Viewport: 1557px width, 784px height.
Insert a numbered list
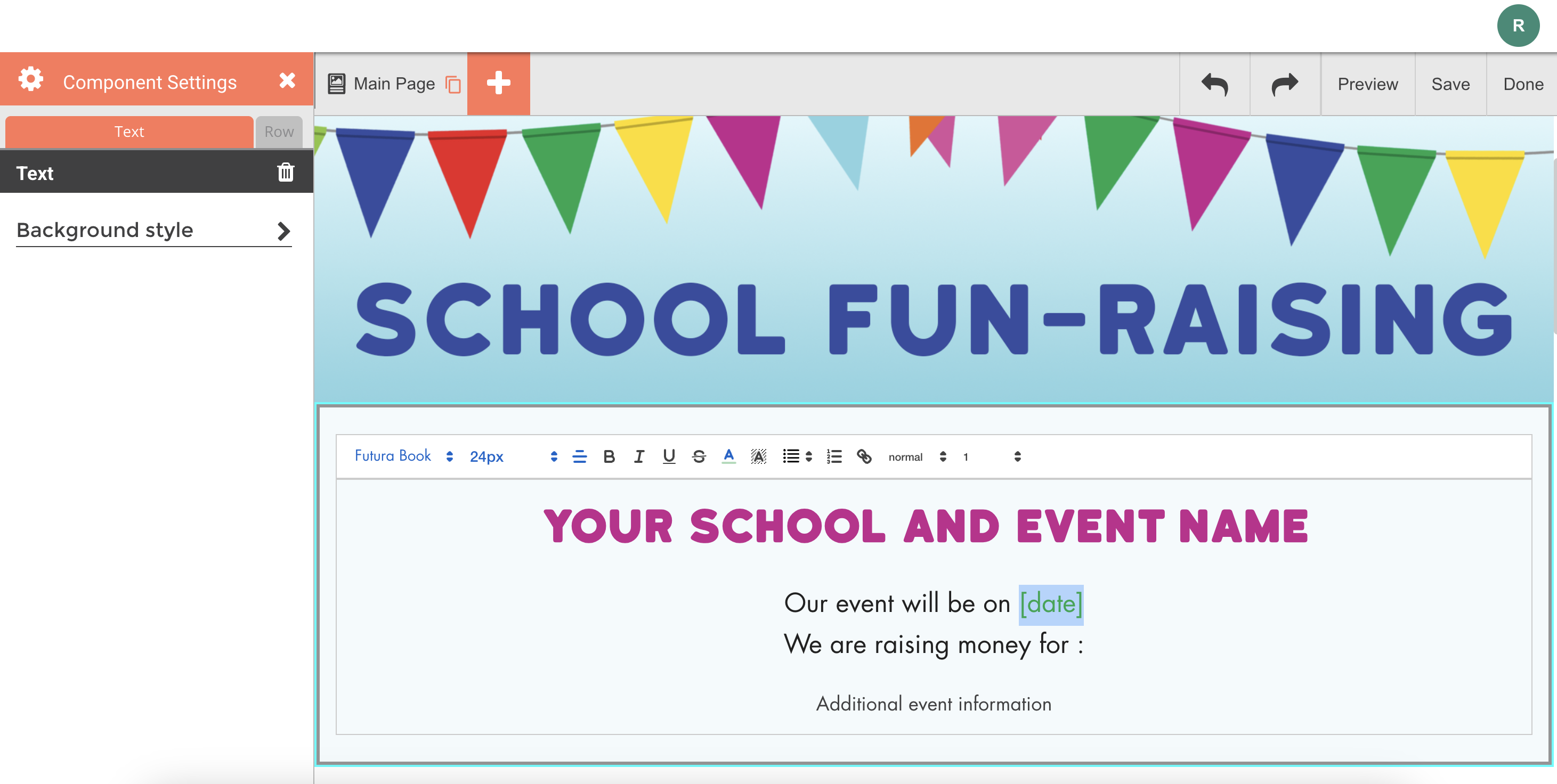tap(833, 456)
